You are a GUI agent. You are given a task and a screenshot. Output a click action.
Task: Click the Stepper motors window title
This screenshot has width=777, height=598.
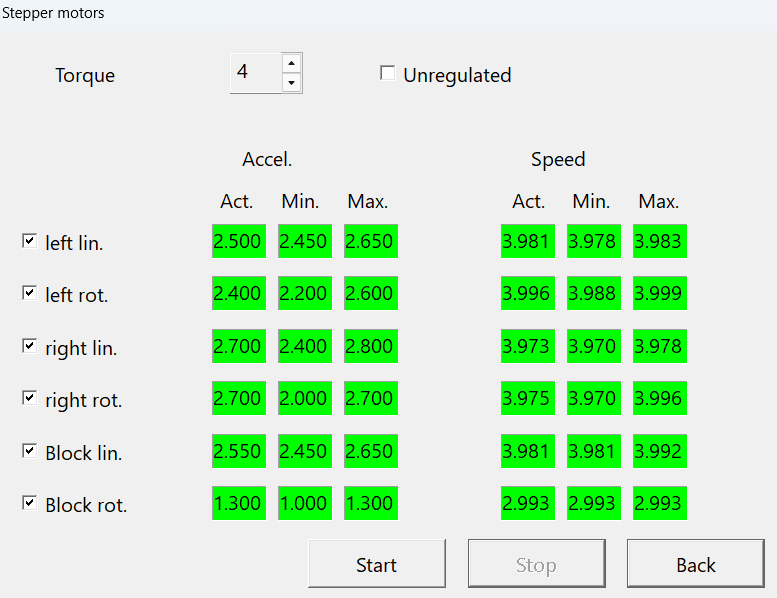[53, 13]
